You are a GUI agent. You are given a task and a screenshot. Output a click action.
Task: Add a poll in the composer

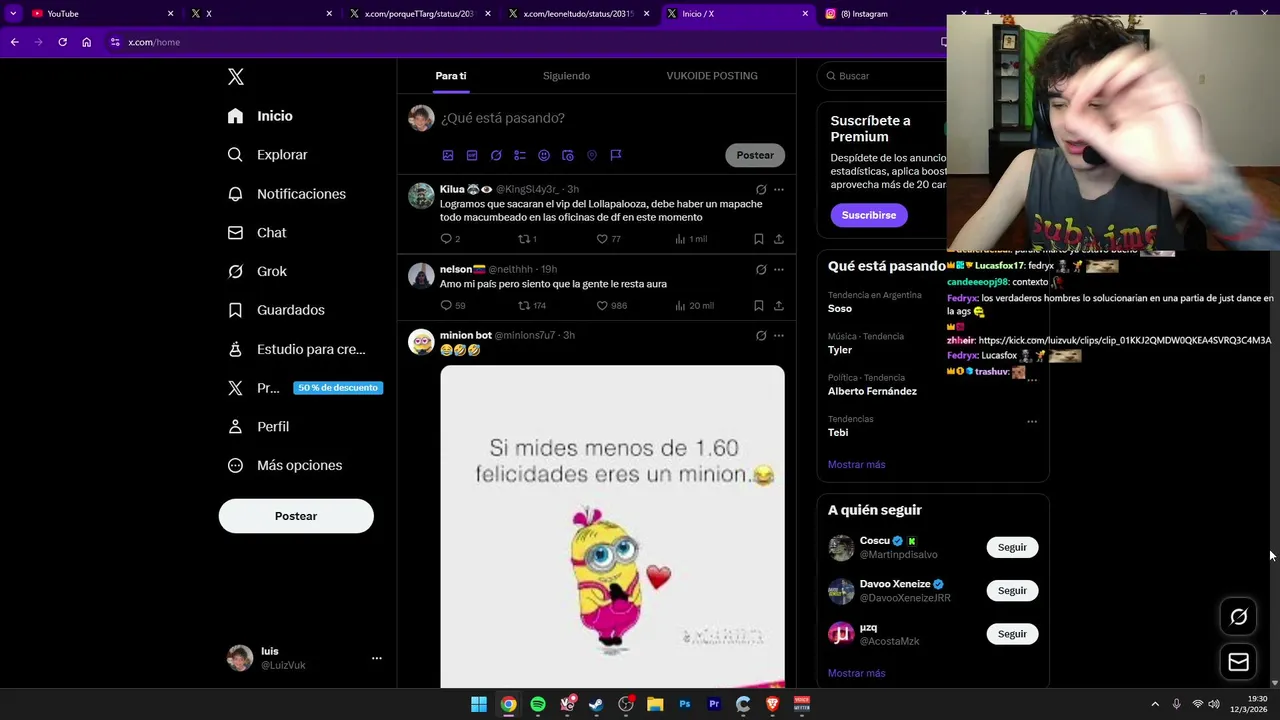point(520,155)
